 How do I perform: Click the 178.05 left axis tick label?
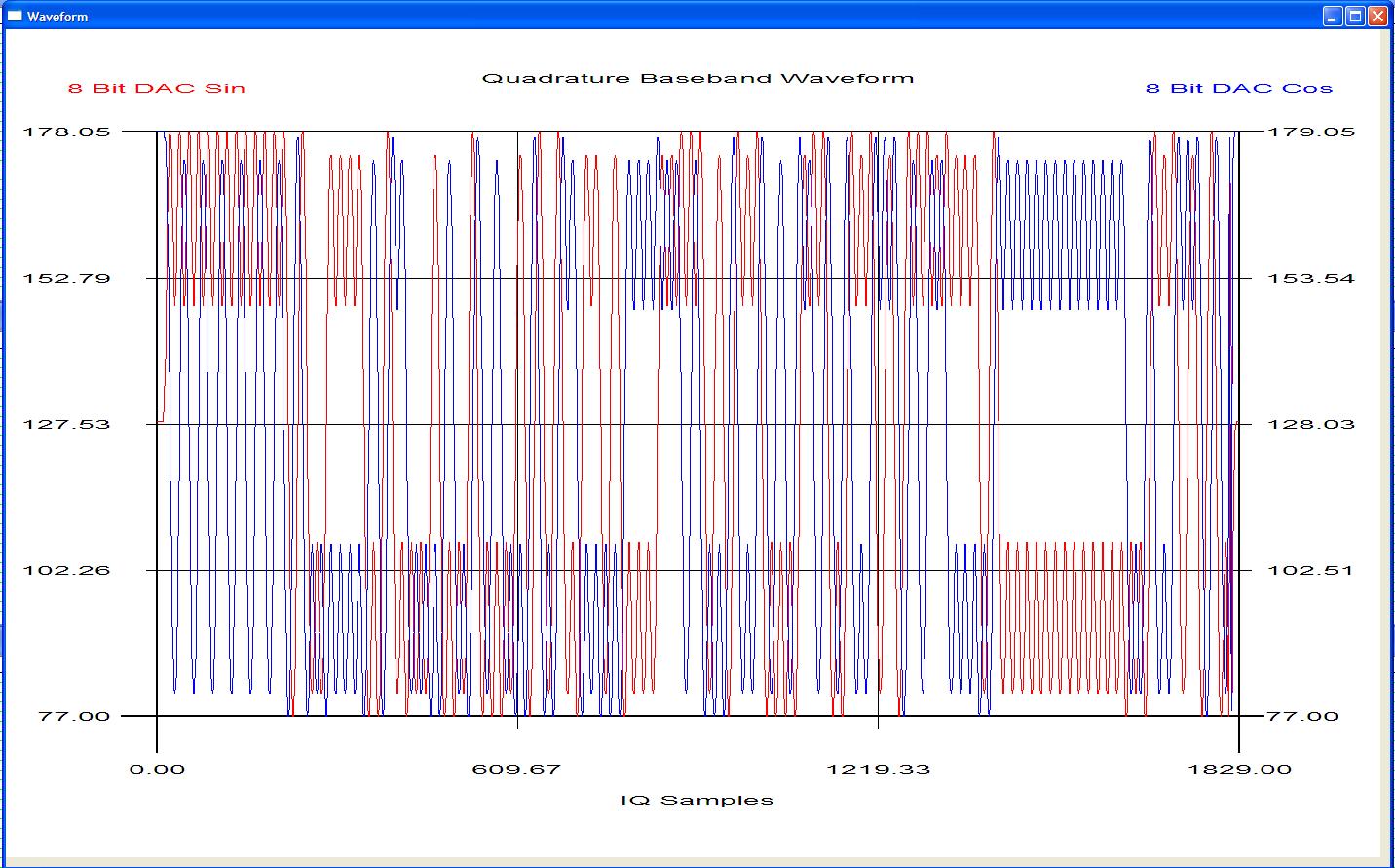tap(66, 132)
